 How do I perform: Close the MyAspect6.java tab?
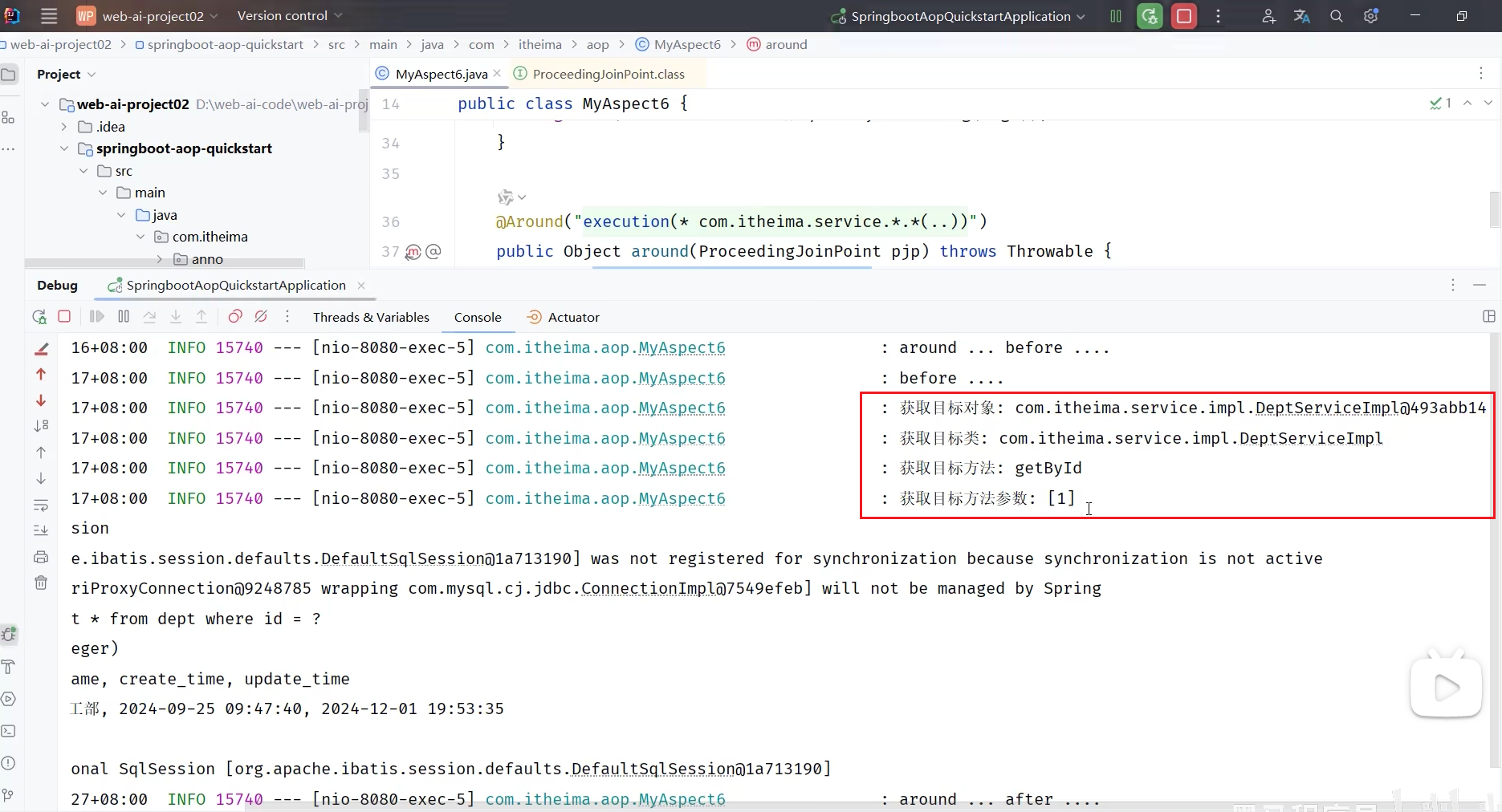[497, 74]
